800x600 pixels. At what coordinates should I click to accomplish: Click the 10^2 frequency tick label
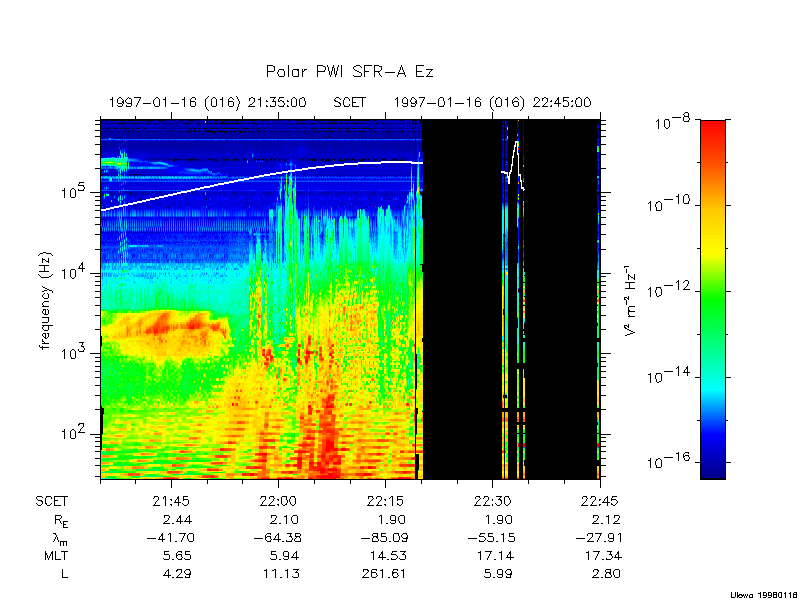point(79,433)
